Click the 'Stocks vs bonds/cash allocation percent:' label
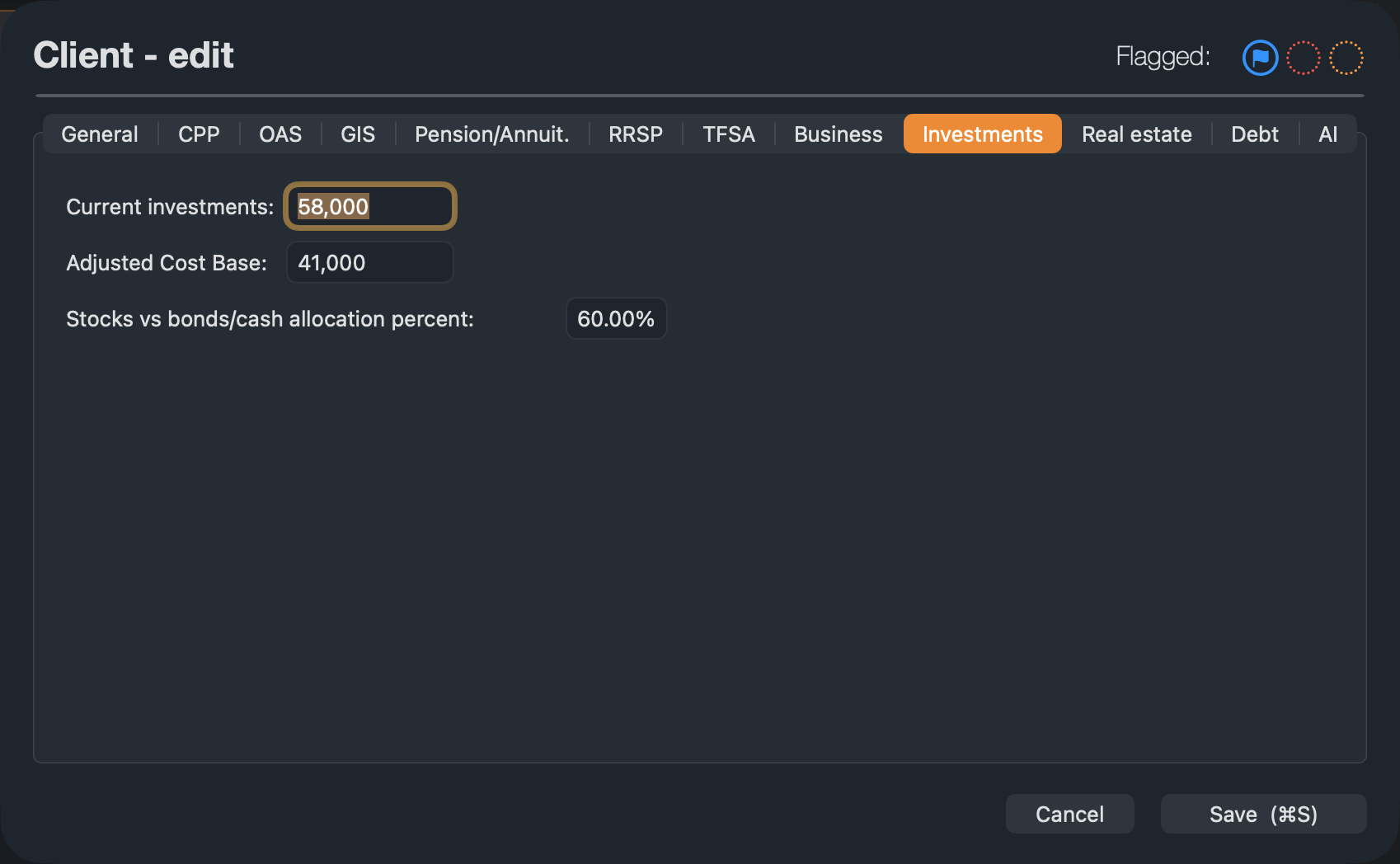1400x864 pixels. [270, 319]
